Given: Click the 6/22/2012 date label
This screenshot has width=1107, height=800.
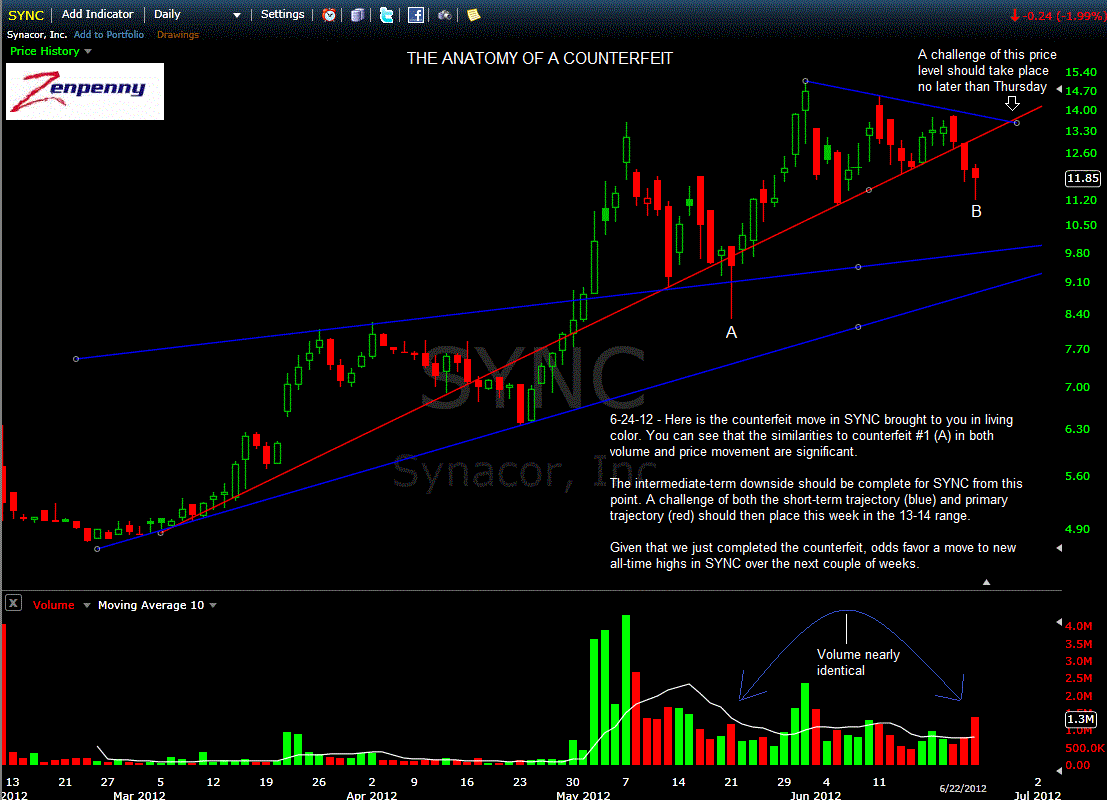Looking at the screenshot, I should (963, 789).
